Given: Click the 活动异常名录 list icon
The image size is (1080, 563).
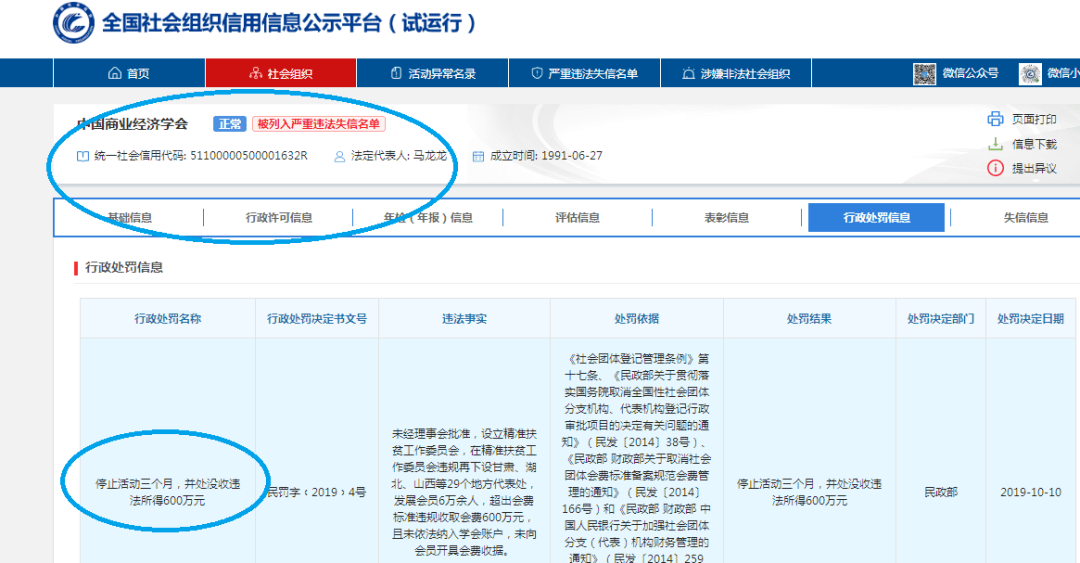Looking at the screenshot, I should 396,73.
